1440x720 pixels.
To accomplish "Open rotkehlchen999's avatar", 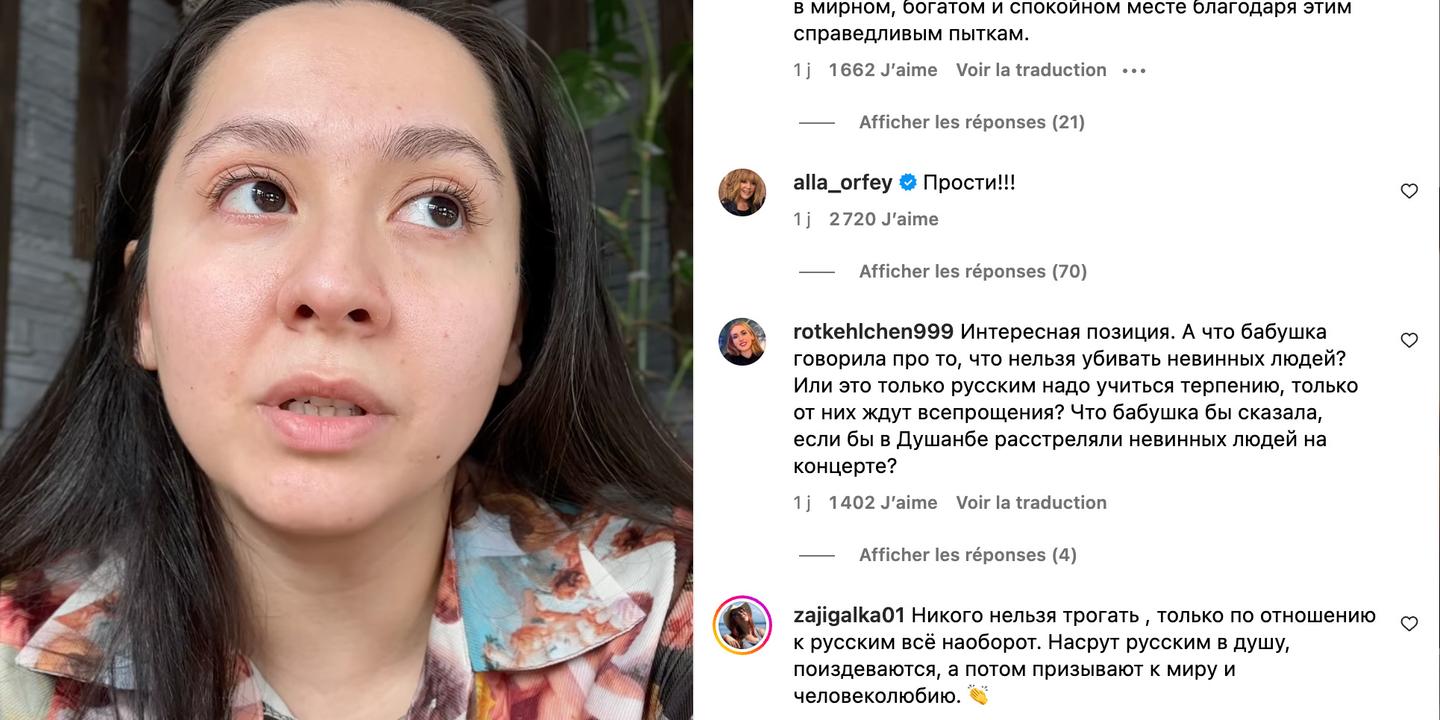I will click(742, 342).
